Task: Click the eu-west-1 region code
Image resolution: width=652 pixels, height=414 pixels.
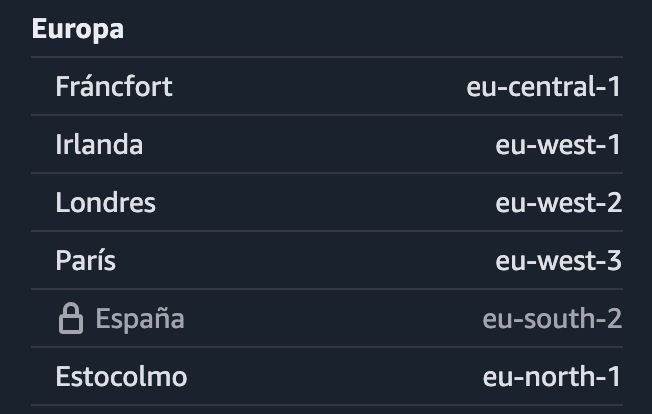Action: (x=558, y=145)
